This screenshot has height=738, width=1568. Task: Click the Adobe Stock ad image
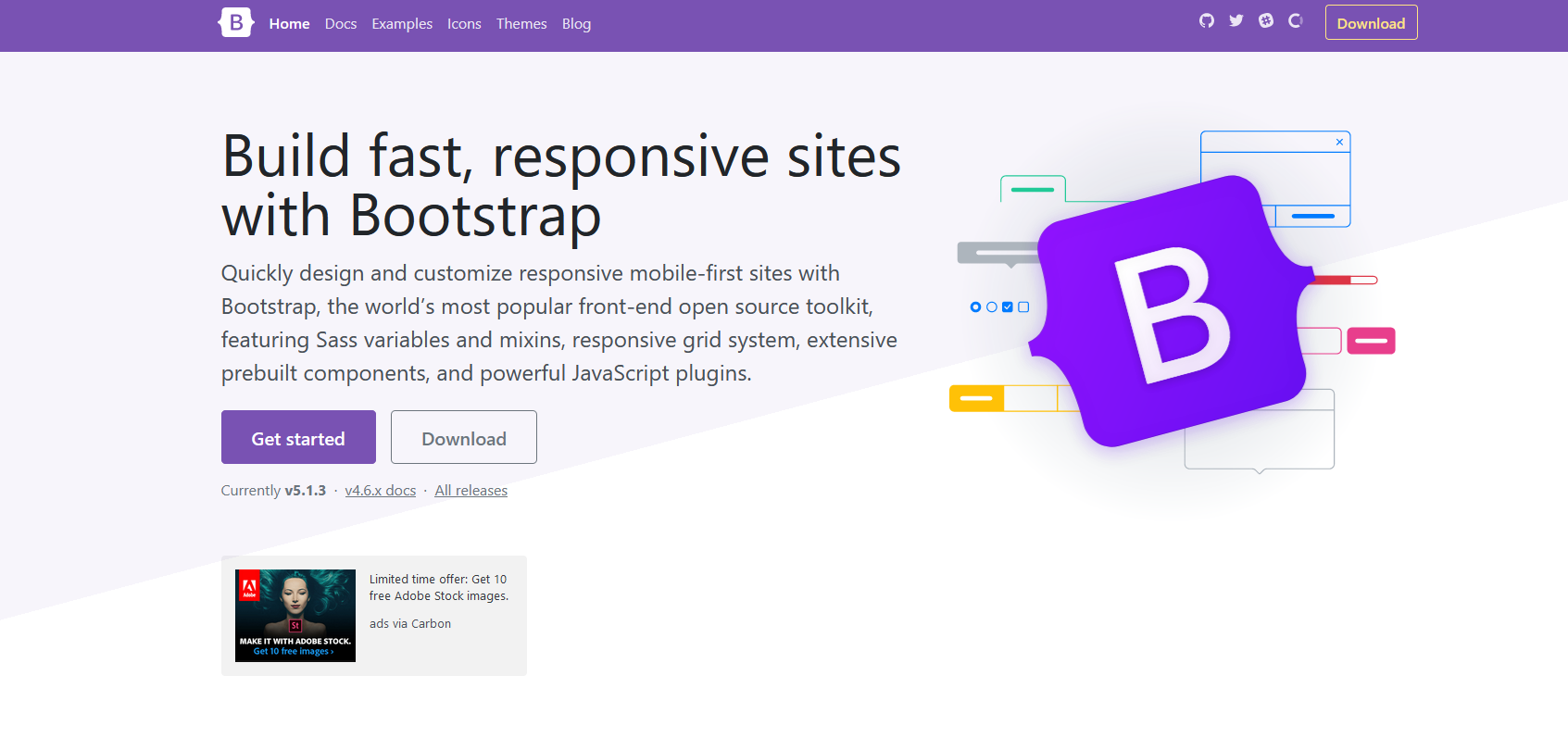click(x=295, y=616)
